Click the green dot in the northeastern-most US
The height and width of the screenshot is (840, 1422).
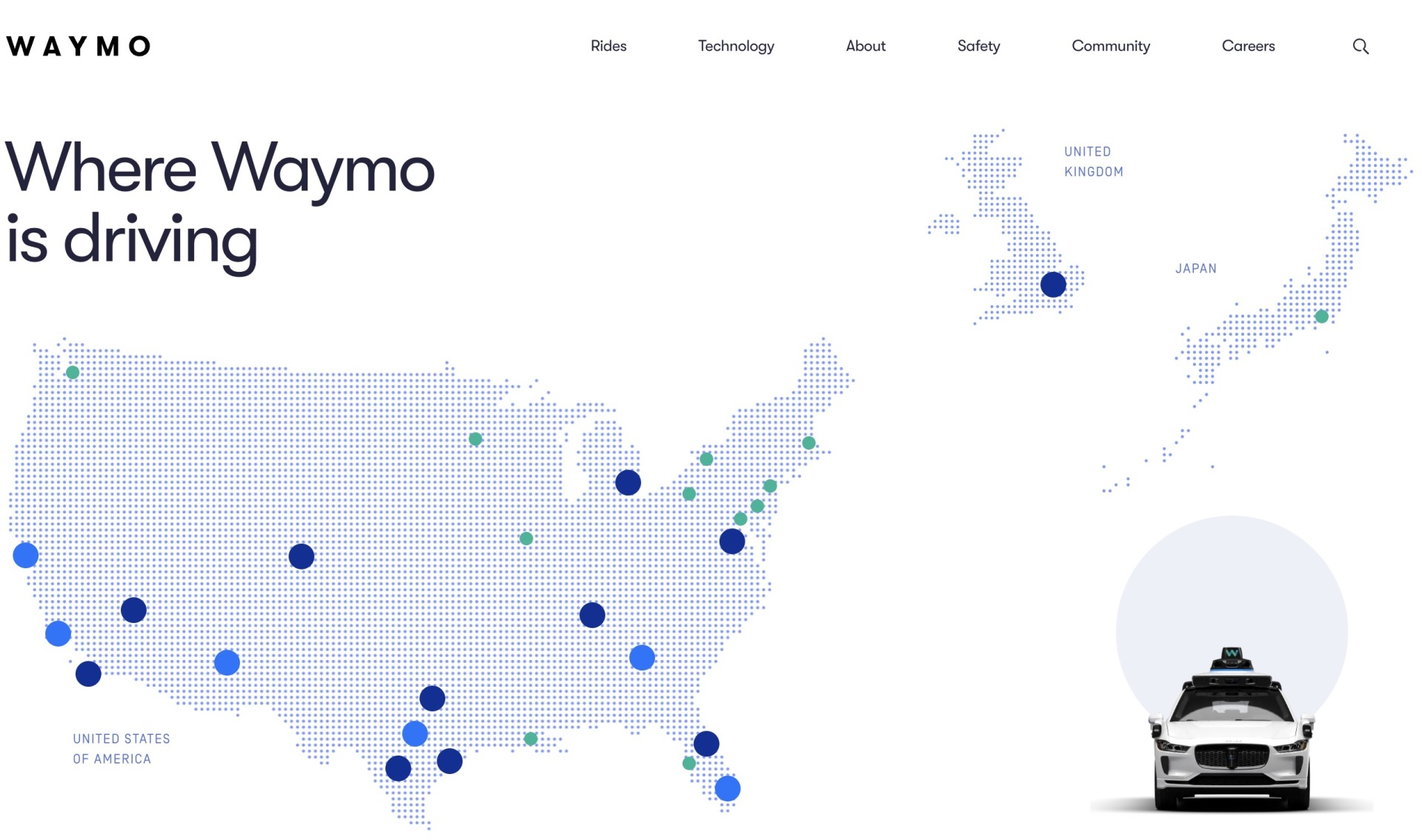click(x=808, y=443)
